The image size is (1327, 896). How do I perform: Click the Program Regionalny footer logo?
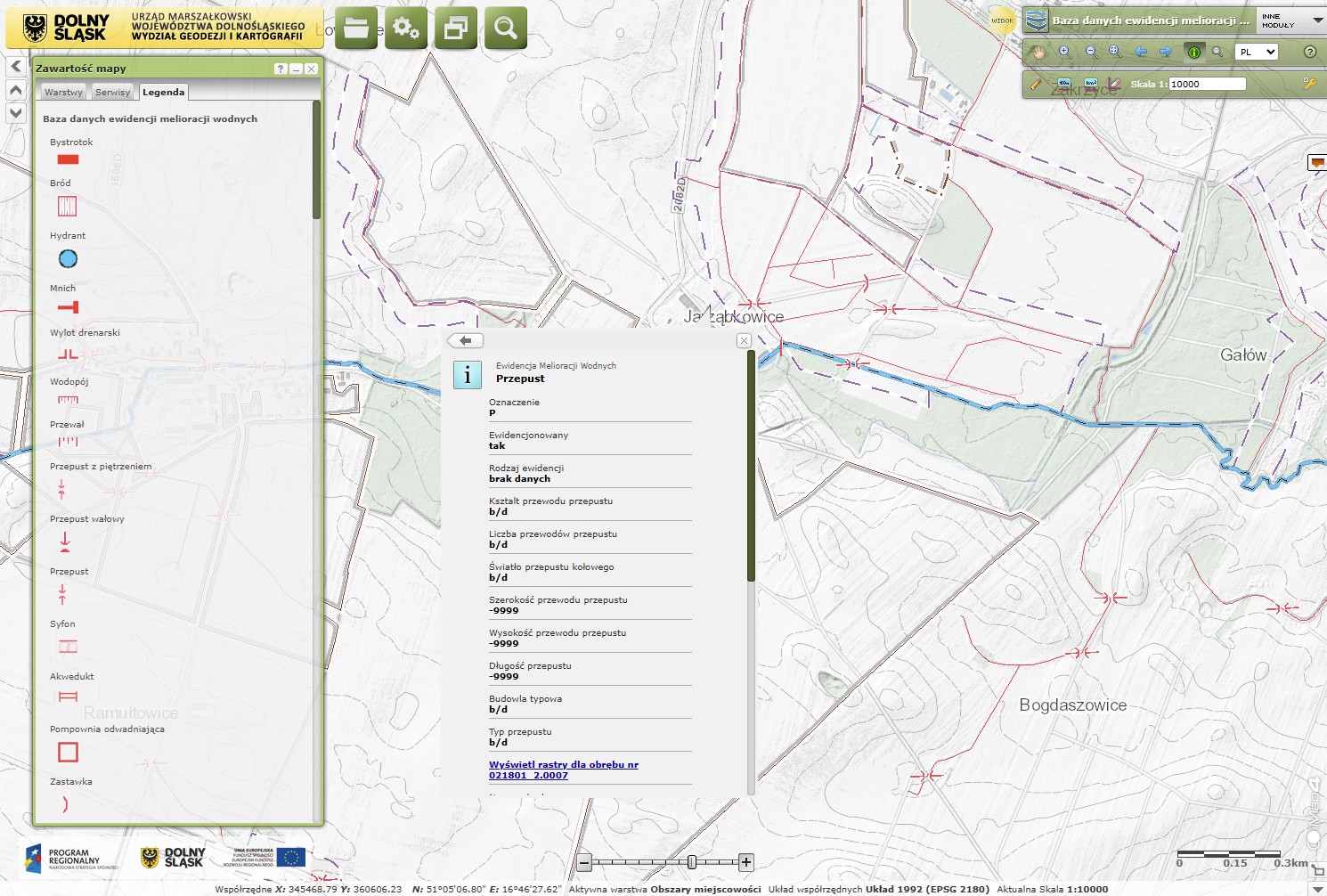pos(71,859)
